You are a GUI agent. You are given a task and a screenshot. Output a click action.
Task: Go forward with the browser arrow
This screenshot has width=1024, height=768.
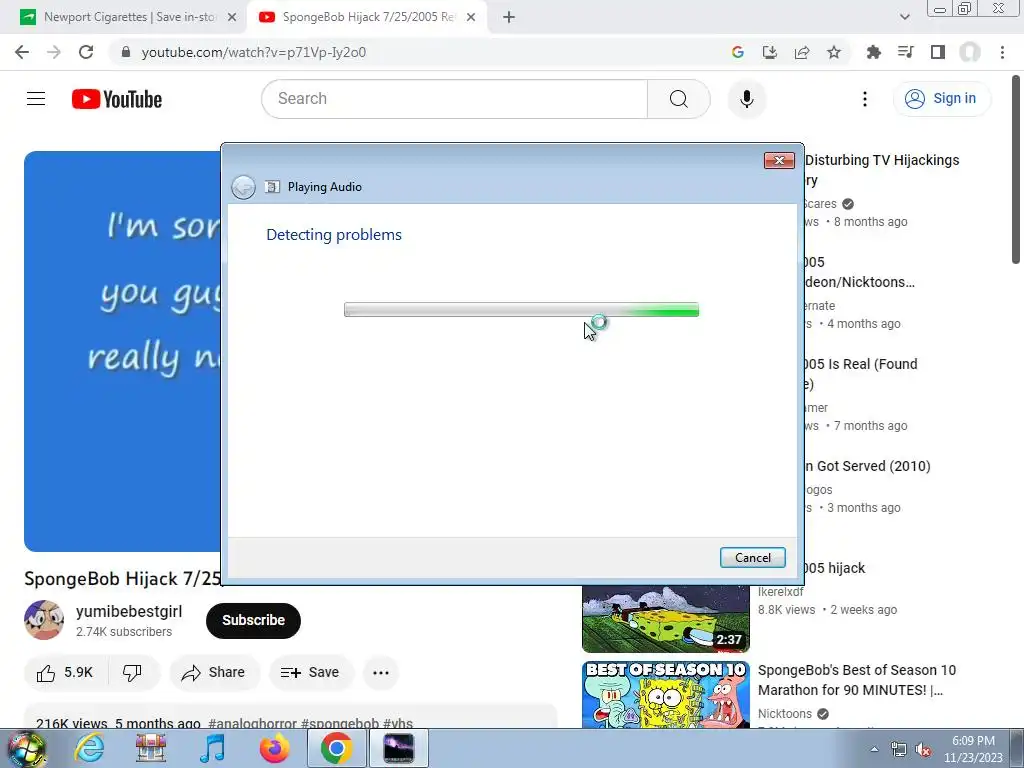[x=54, y=52]
